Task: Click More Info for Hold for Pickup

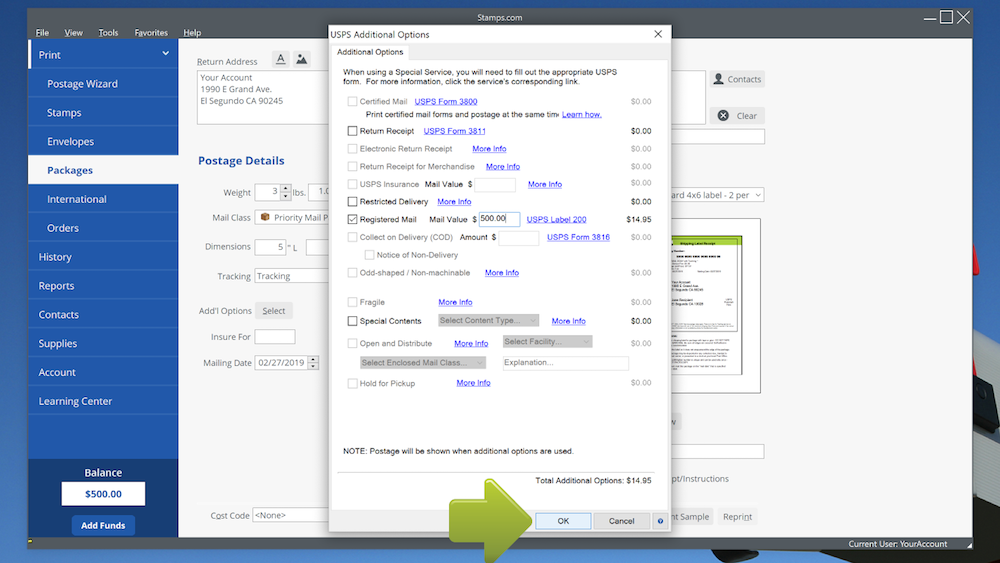Action: (473, 383)
